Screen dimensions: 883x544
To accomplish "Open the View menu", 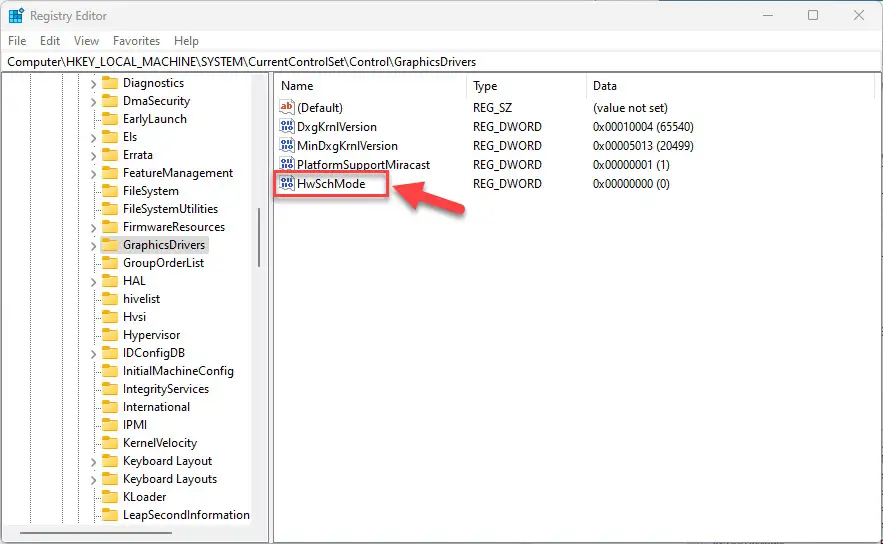I will coord(86,41).
